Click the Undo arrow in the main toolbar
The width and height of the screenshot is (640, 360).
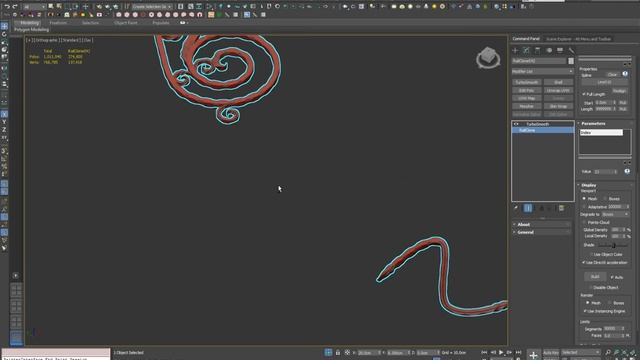7,7
